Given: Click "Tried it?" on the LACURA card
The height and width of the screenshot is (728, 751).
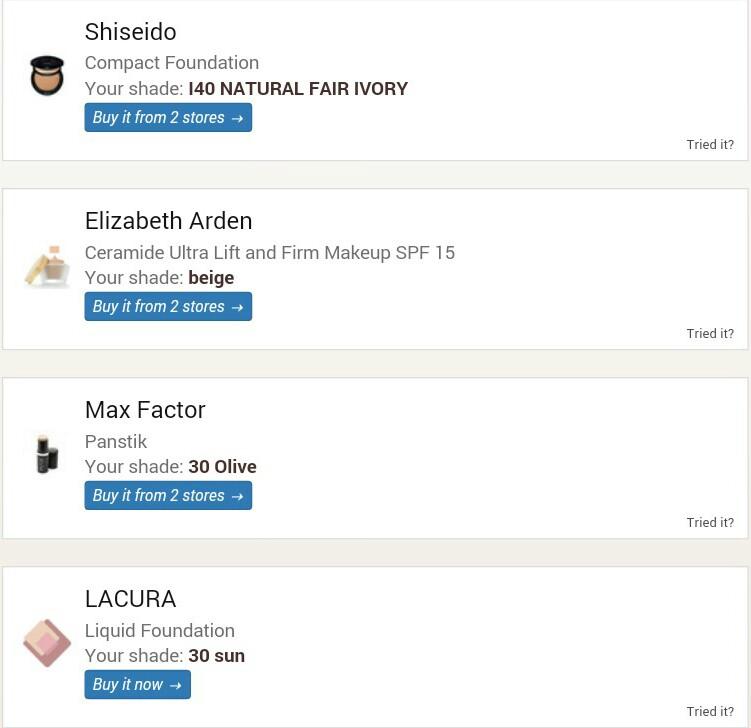Looking at the screenshot, I should [x=709, y=712].
